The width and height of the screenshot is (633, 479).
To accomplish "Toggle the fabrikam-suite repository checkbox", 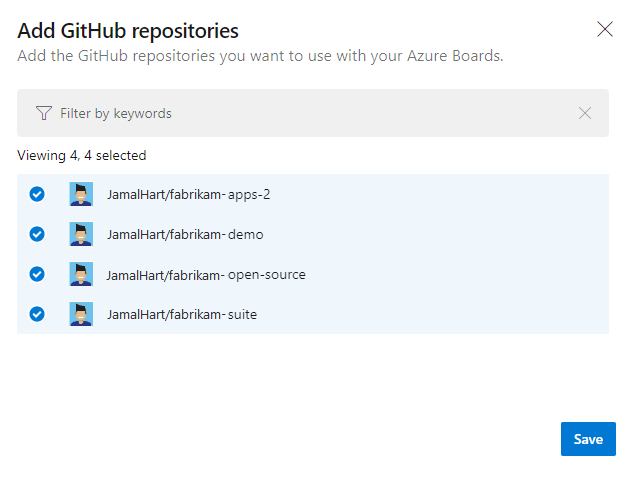I will coord(37,314).
